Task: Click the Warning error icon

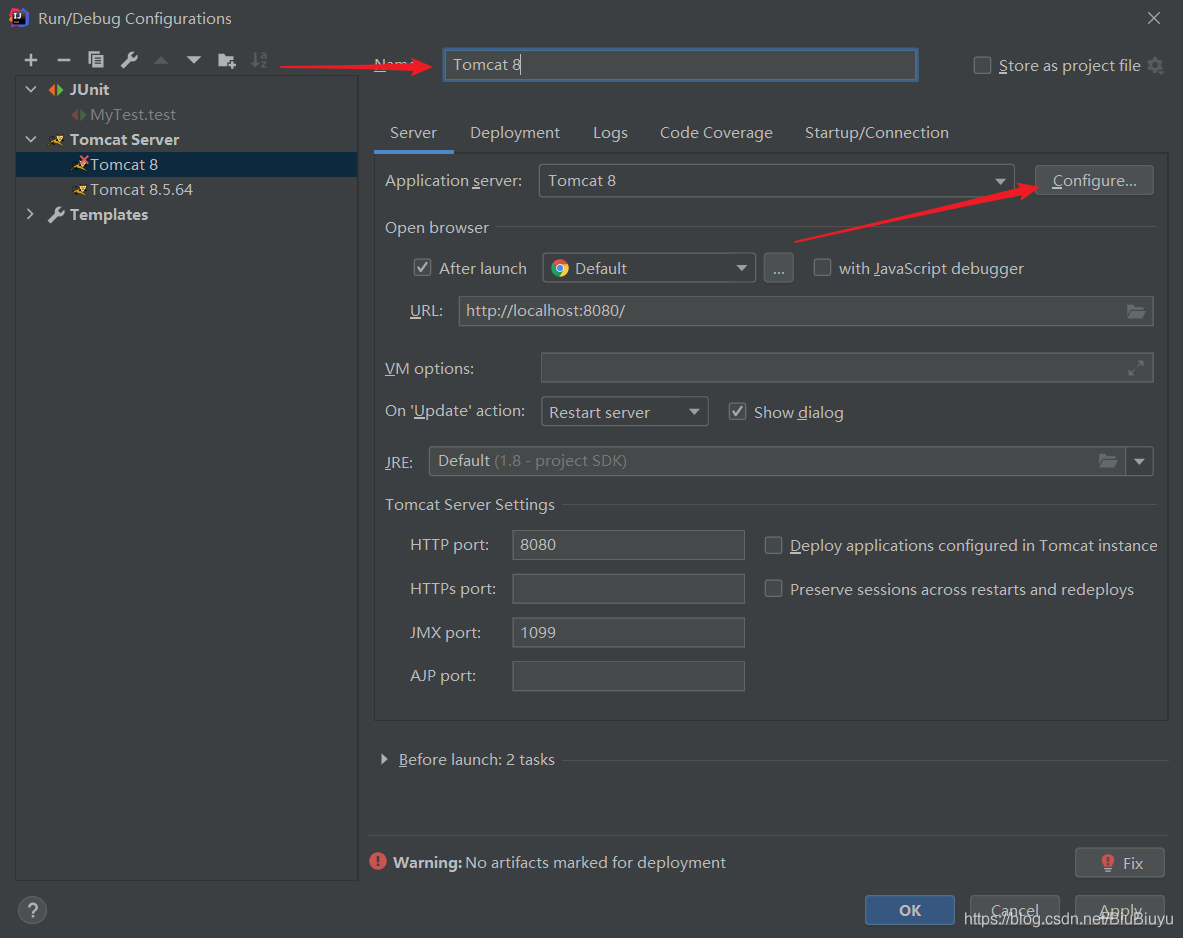Action: [378, 862]
